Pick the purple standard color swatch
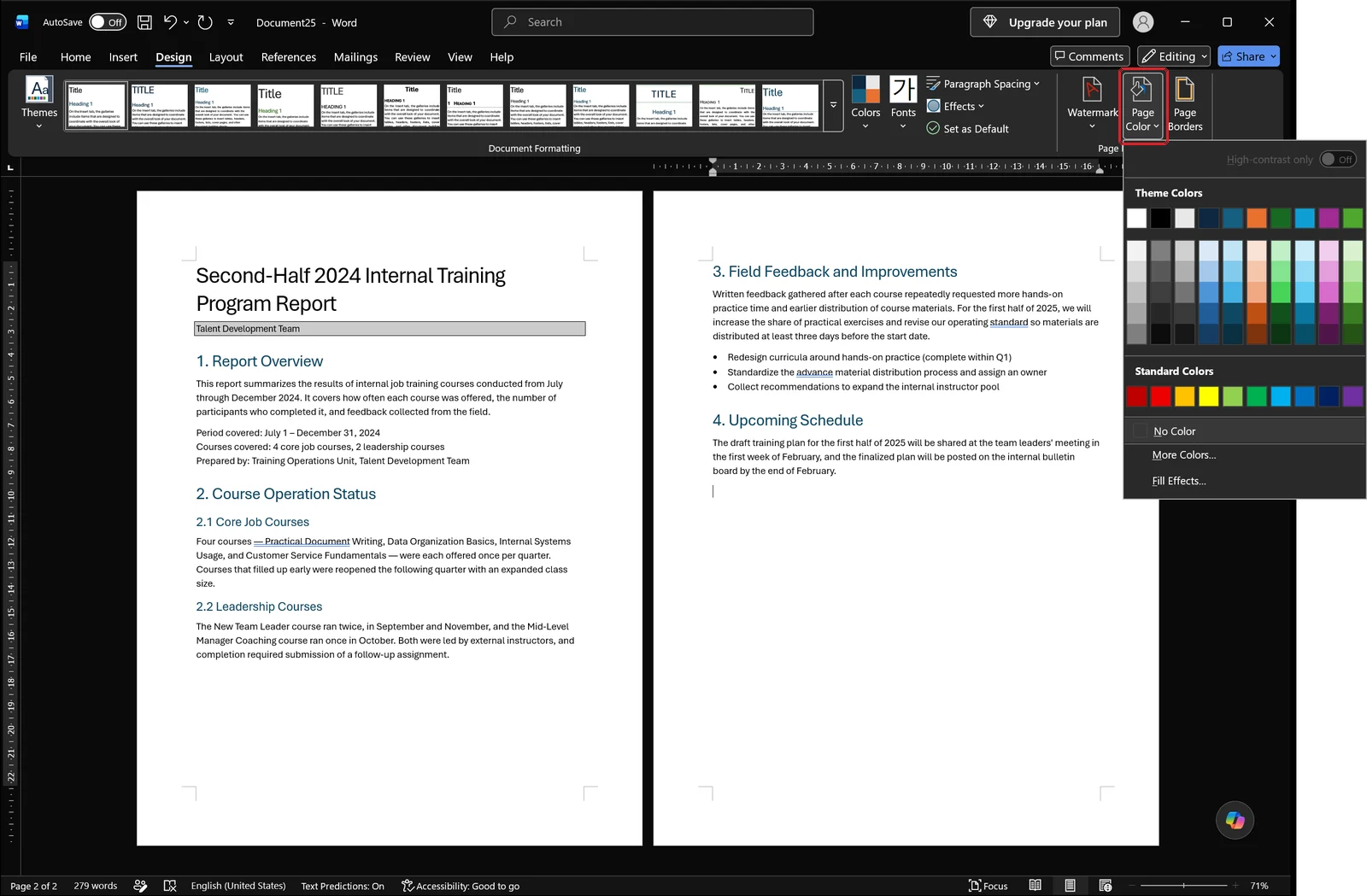The width and height of the screenshot is (1367, 896). 1352,396
